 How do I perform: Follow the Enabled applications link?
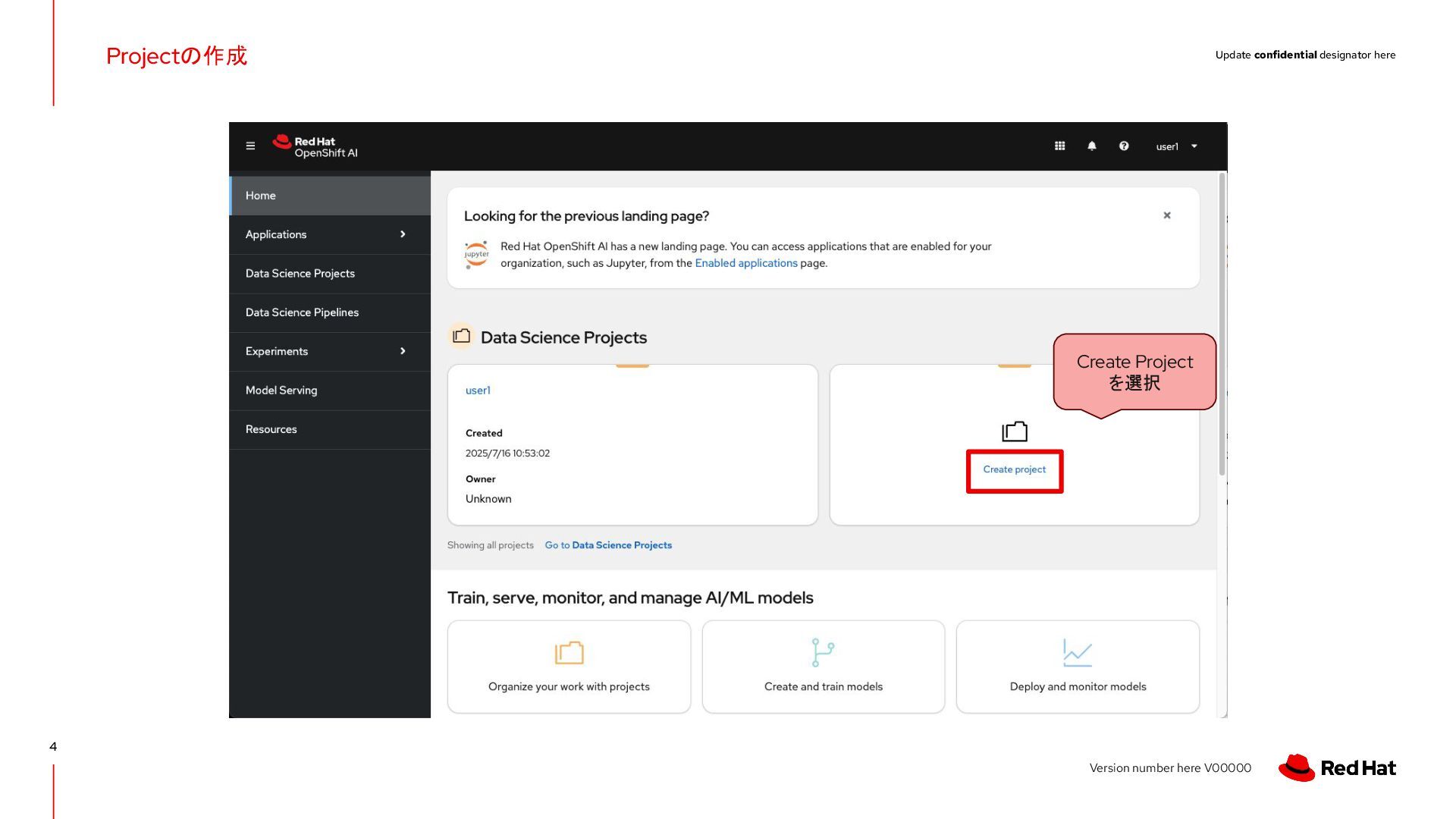coord(746,263)
